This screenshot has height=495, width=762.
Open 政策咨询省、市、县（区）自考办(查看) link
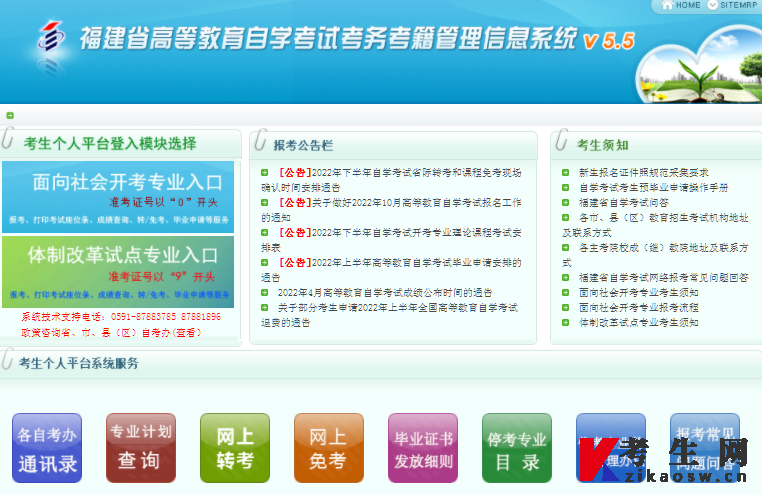pos(111,333)
